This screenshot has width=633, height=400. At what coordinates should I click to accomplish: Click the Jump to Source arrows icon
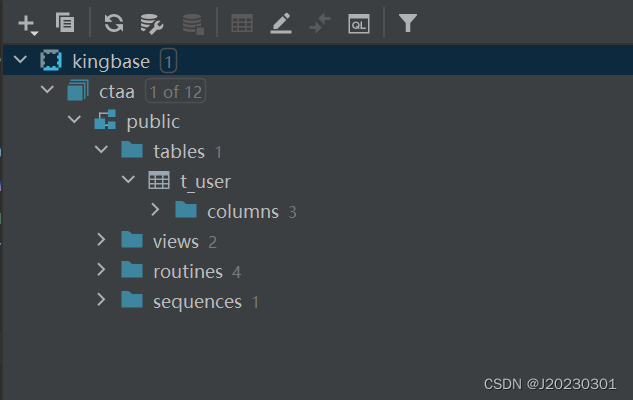click(320, 22)
